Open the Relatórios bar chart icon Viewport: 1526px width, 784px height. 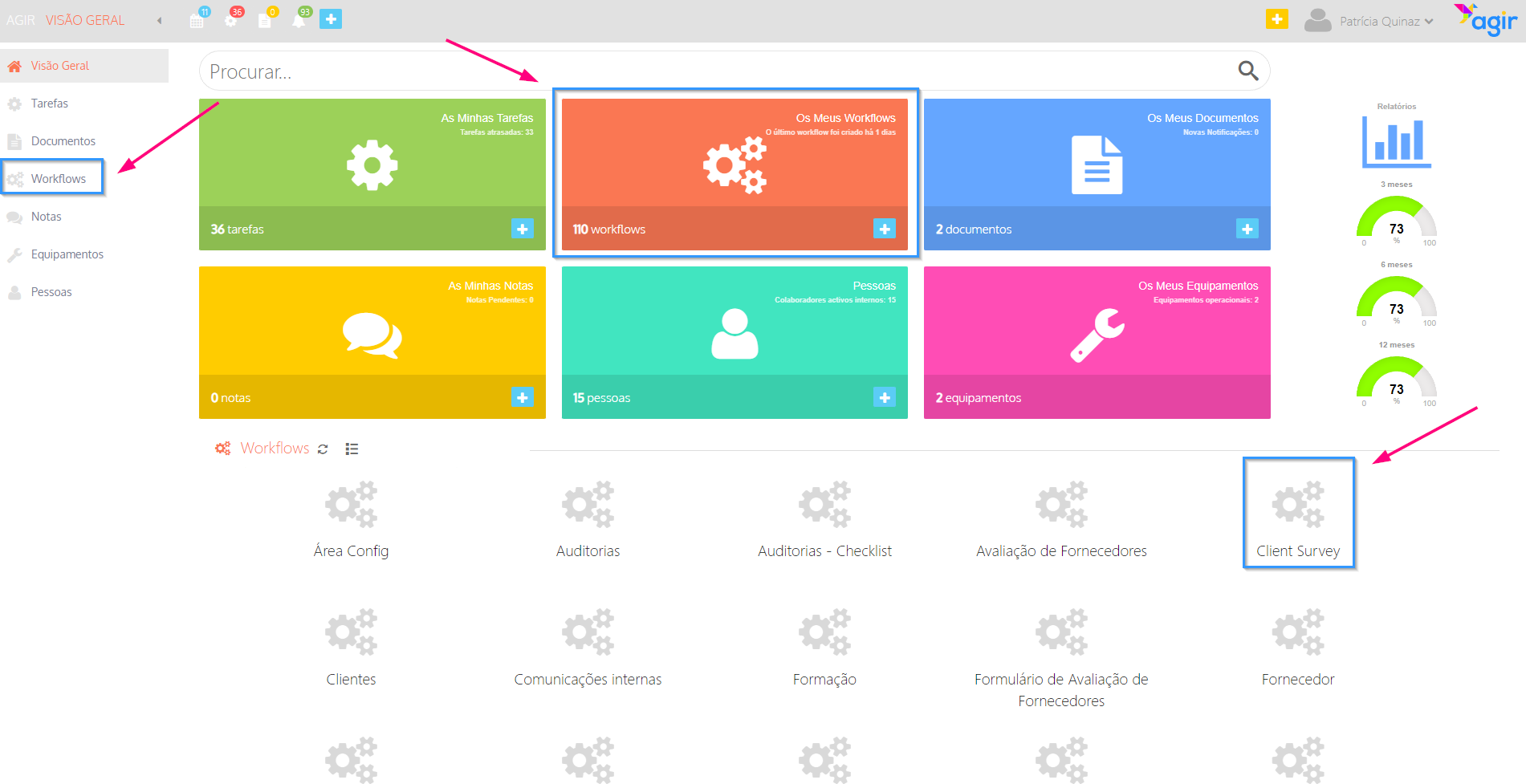1397,142
